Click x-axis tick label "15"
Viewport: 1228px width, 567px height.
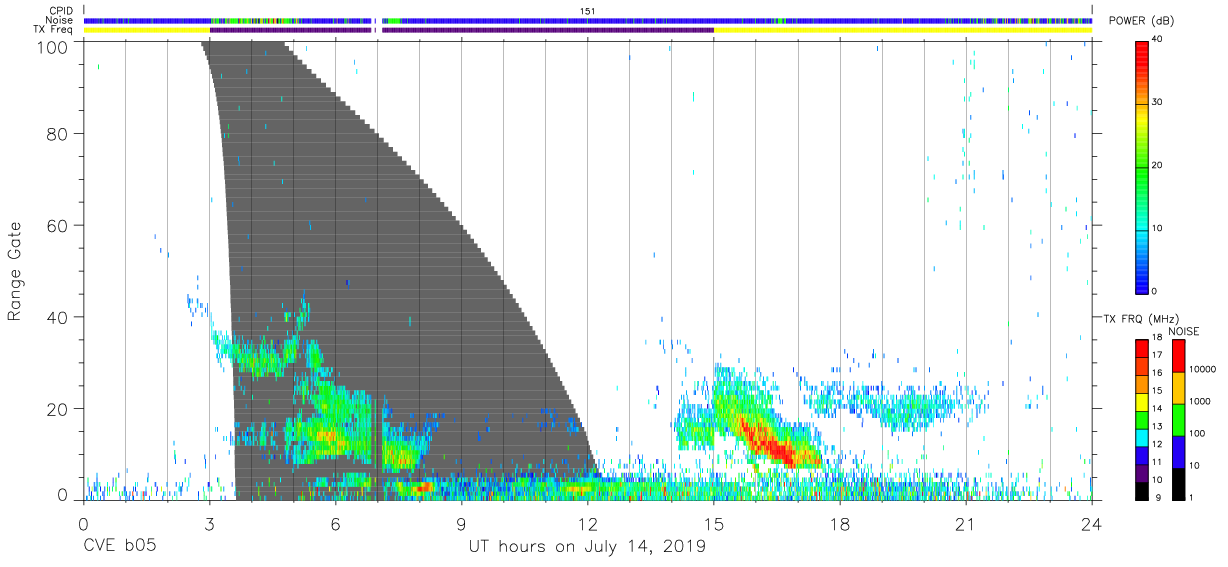coord(713,522)
